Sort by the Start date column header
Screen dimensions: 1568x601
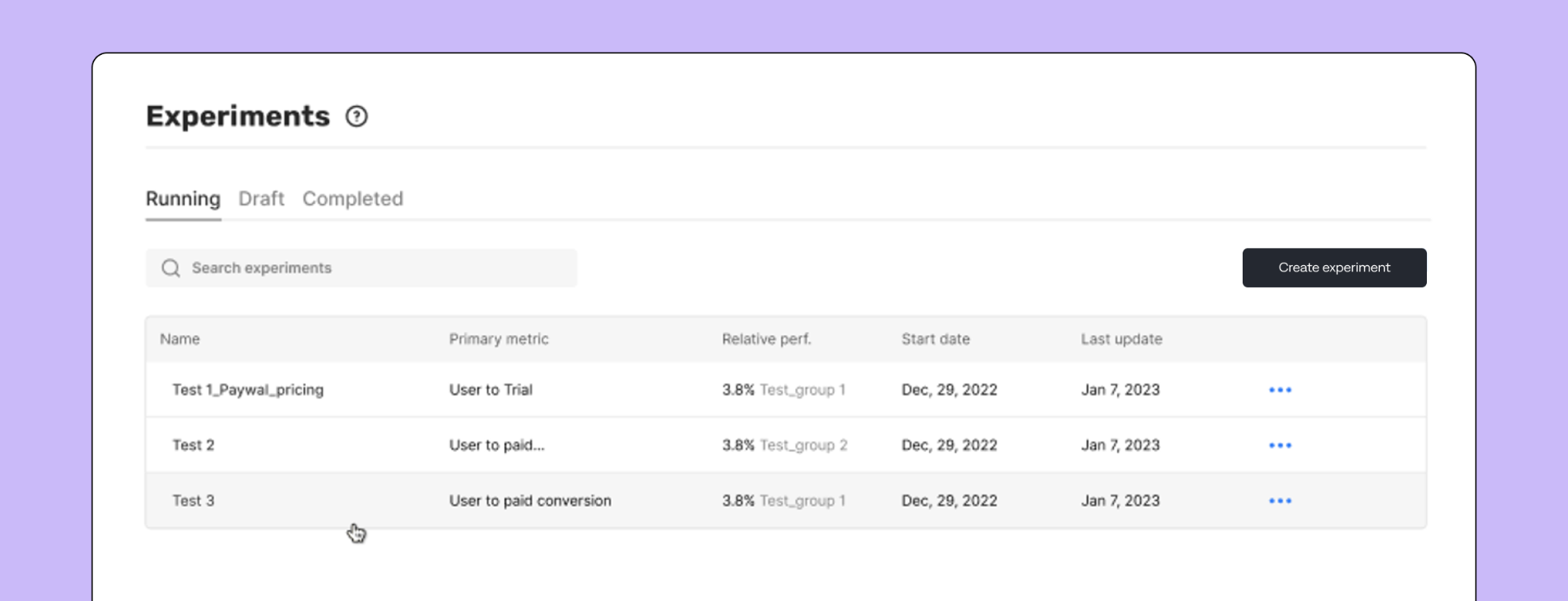(x=935, y=340)
